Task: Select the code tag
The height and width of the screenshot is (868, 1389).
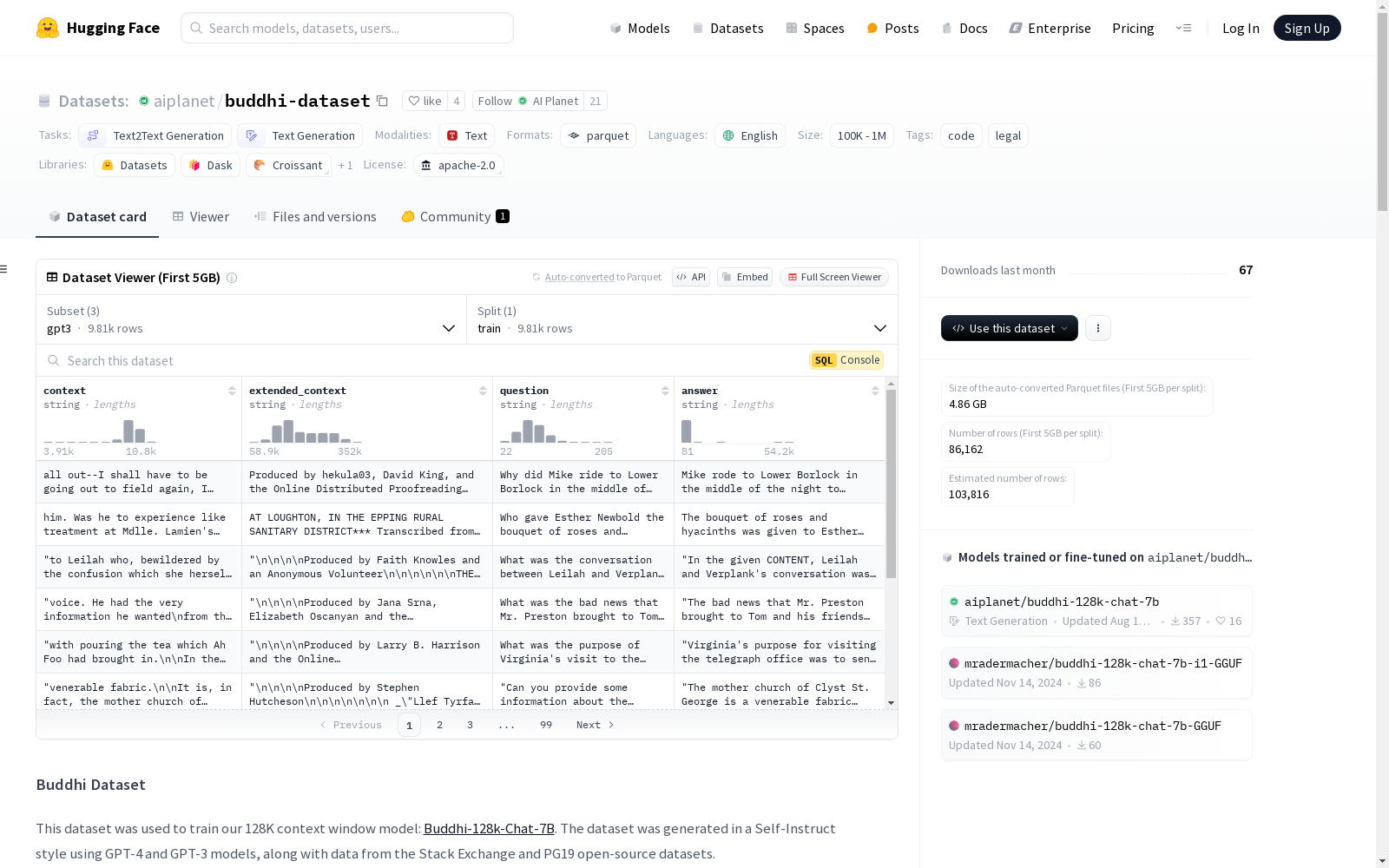Action: click(x=961, y=135)
